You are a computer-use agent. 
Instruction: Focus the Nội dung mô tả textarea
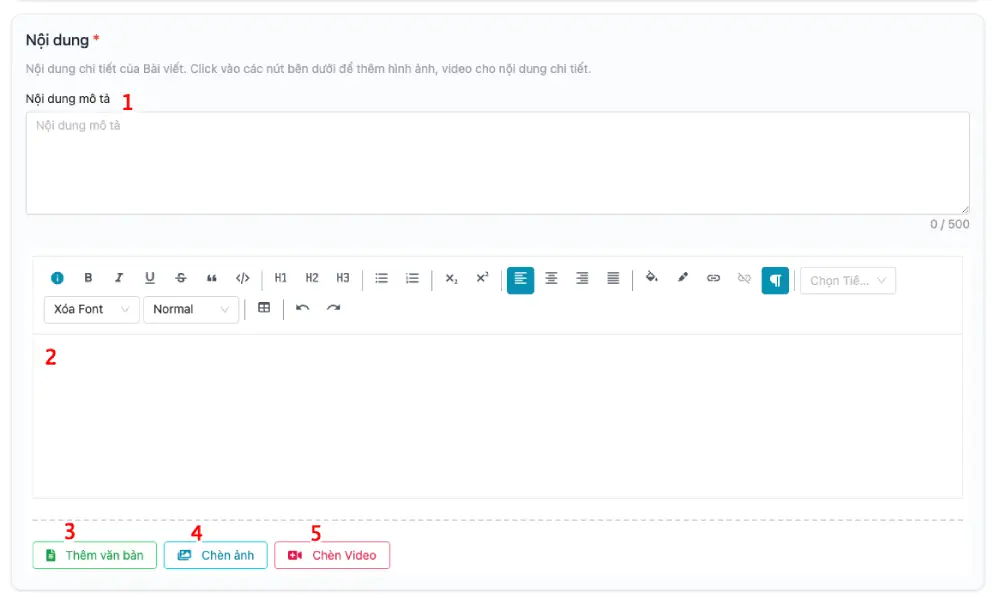tap(497, 163)
